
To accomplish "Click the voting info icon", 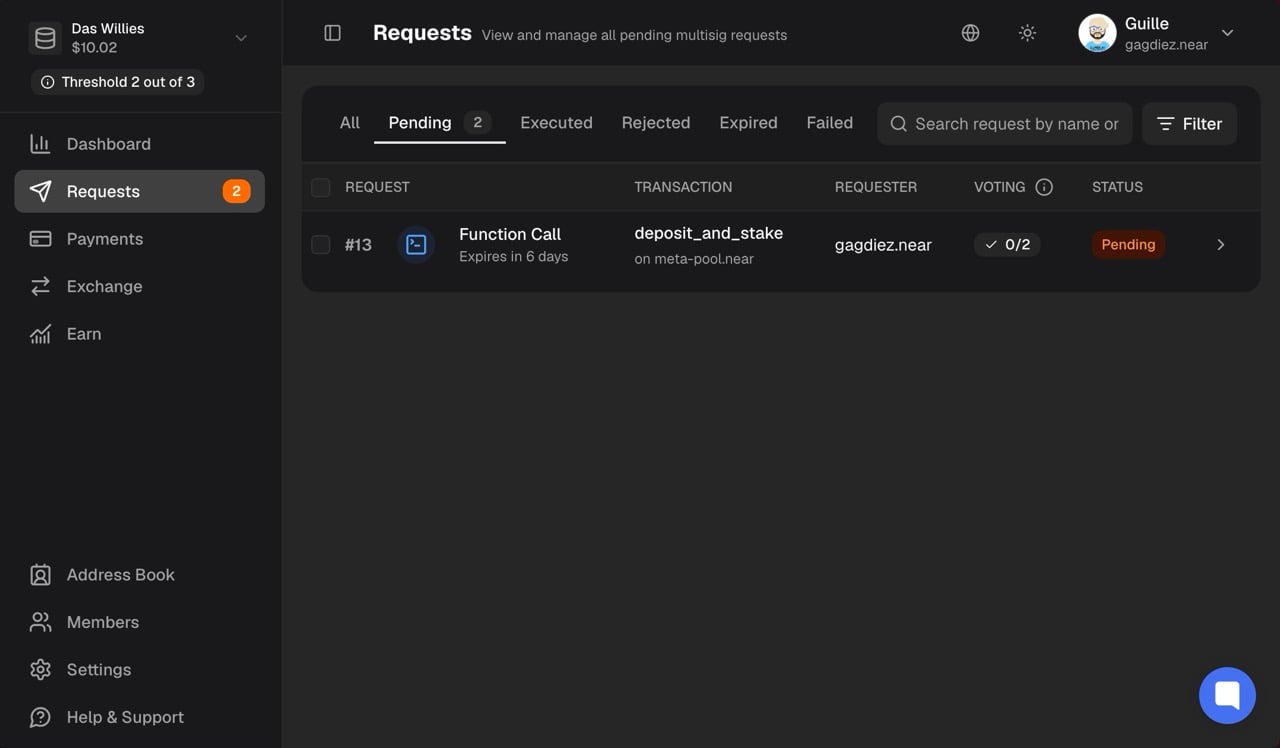I will point(1044,187).
